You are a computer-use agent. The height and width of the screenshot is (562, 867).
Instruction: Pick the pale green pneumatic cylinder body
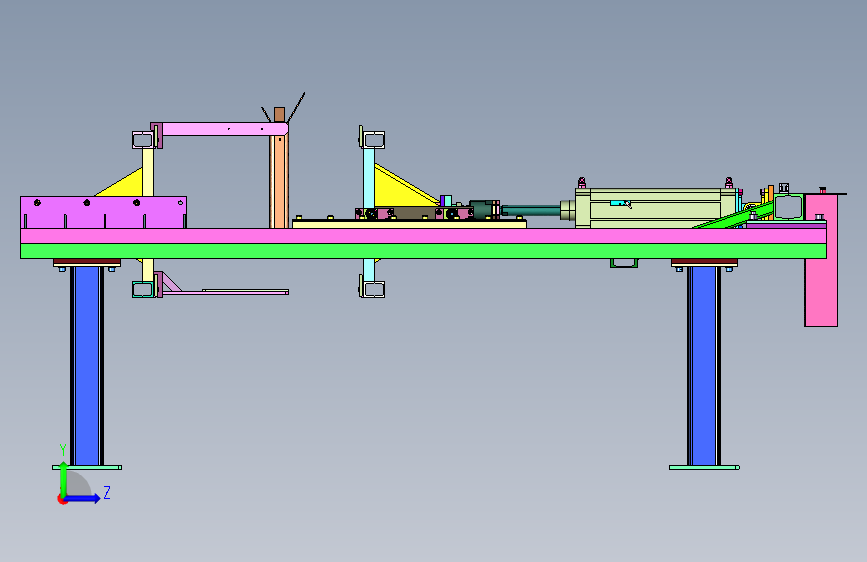click(655, 208)
